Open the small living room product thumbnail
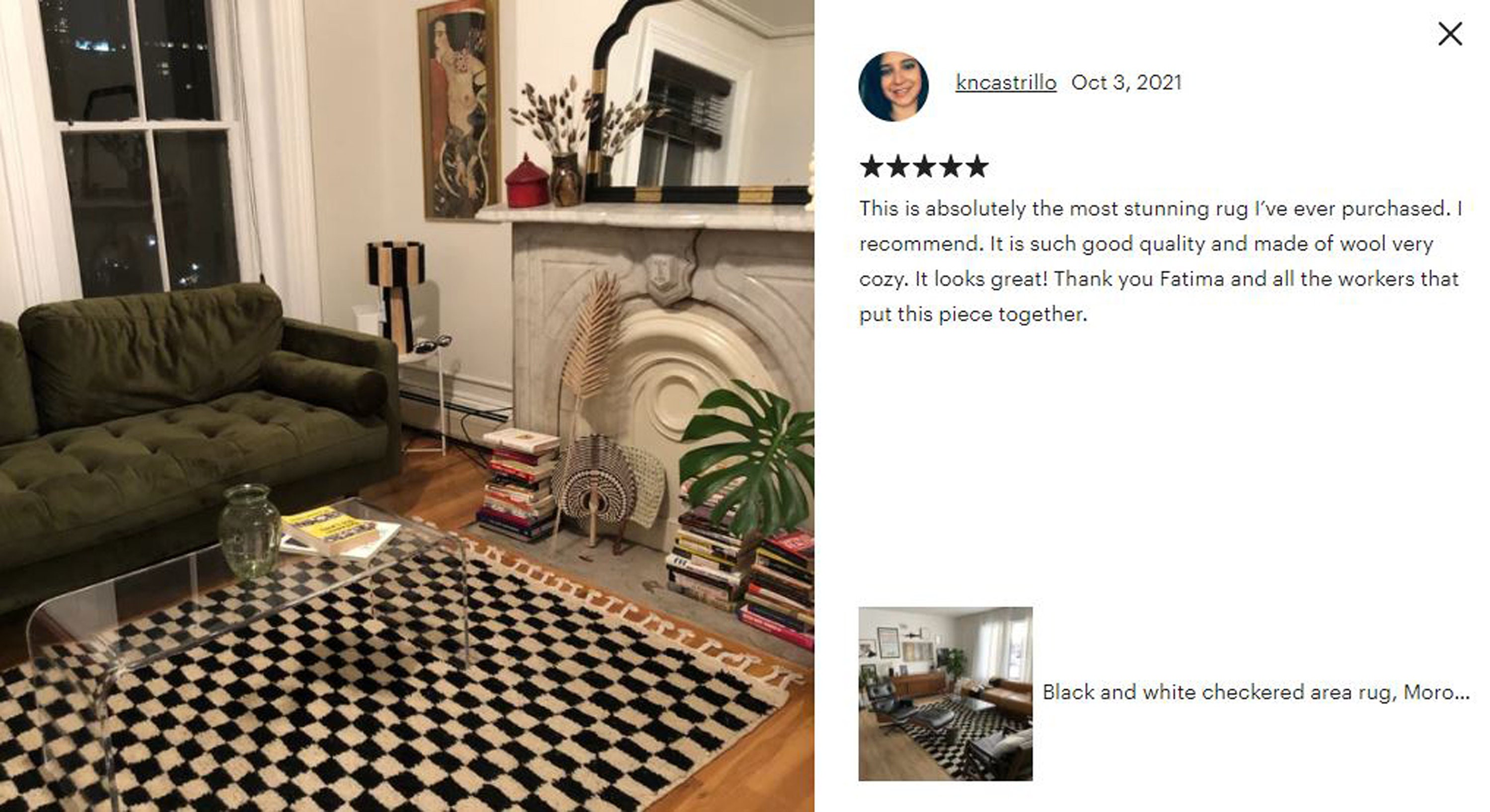Screen dimensions: 1490x812 click(945, 693)
